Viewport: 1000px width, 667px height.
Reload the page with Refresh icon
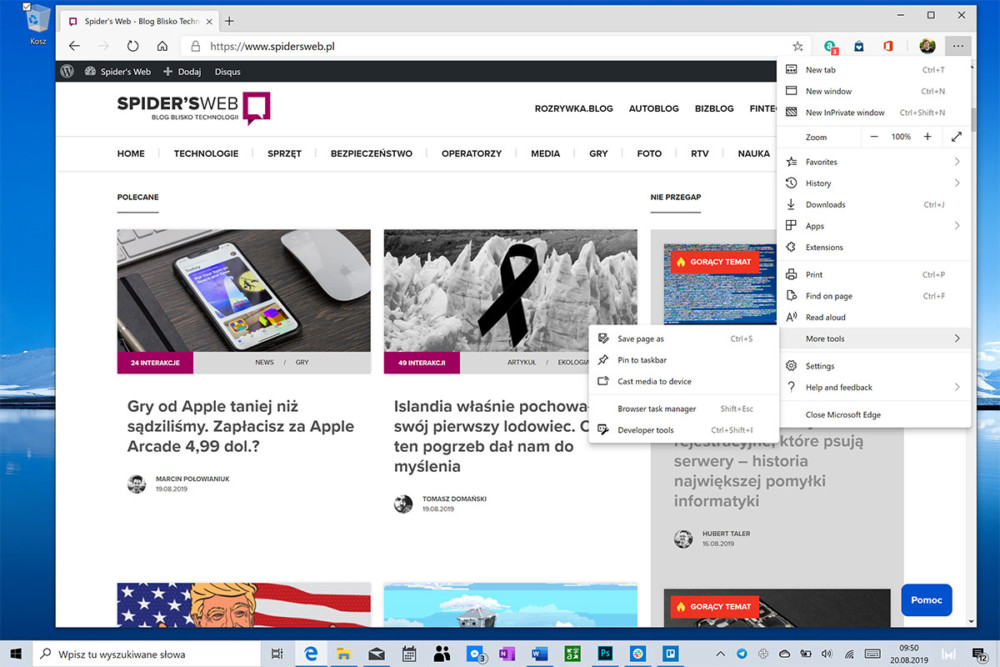click(133, 46)
